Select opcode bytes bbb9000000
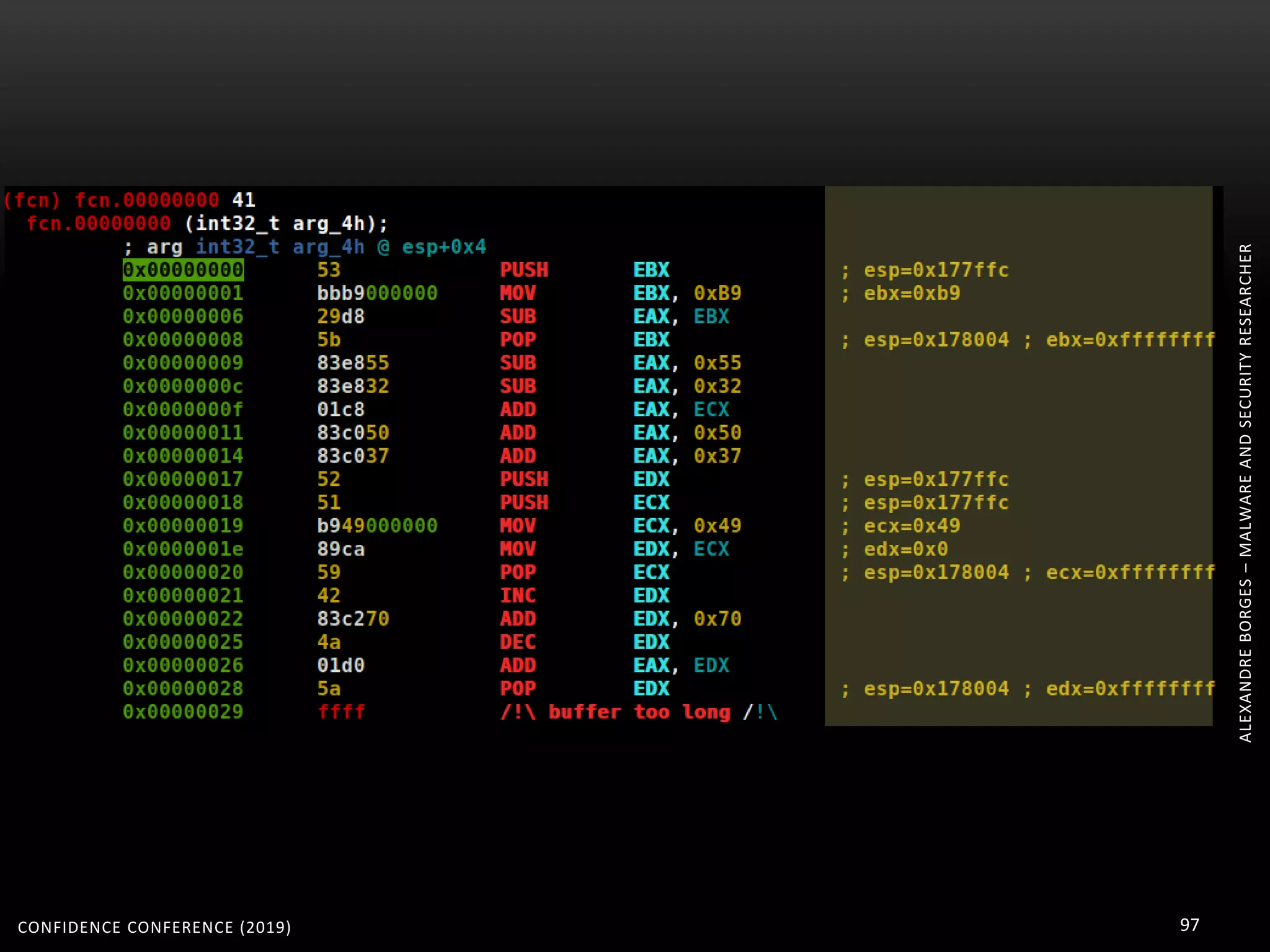The width and height of the screenshot is (1270, 952). click(x=377, y=293)
